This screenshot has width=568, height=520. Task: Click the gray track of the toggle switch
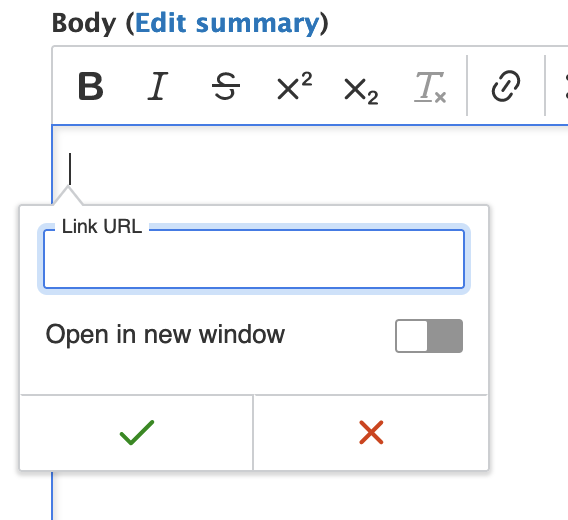445,336
